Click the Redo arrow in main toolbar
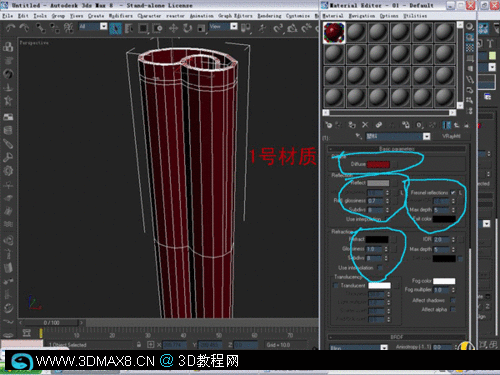This screenshot has height=375, width=500. point(24,28)
